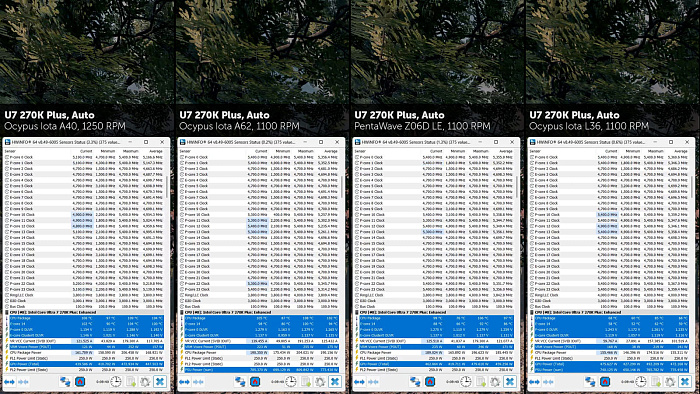Click the reset clock icon in Iota A62 window
700x394 pixels.
[x=291, y=382]
